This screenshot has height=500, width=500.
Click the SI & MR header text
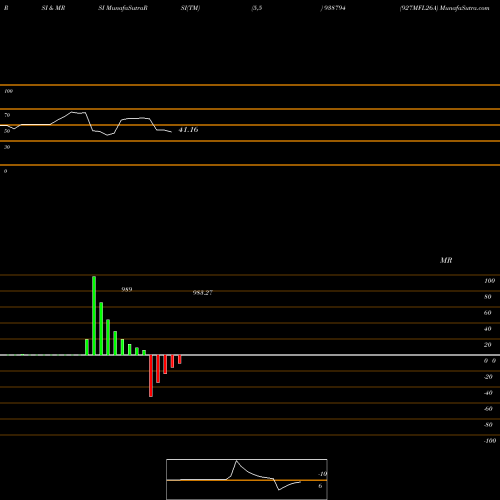coord(53,8)
